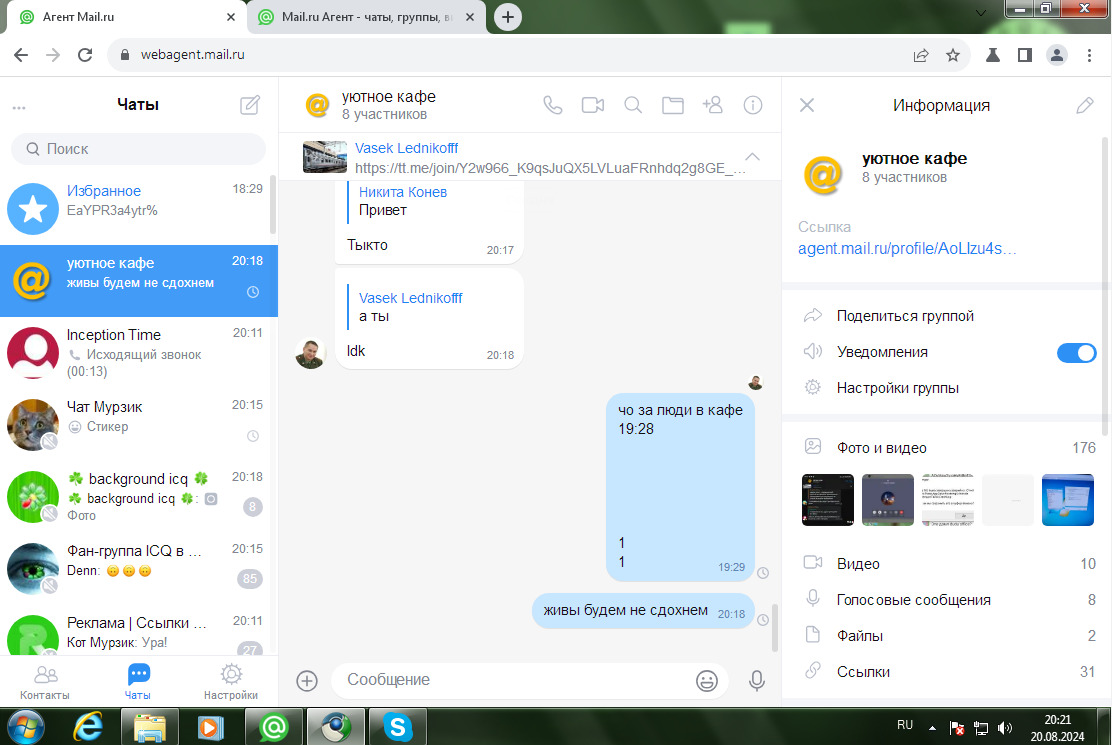Record a voice message with microphone

click(x=757, y=680)
